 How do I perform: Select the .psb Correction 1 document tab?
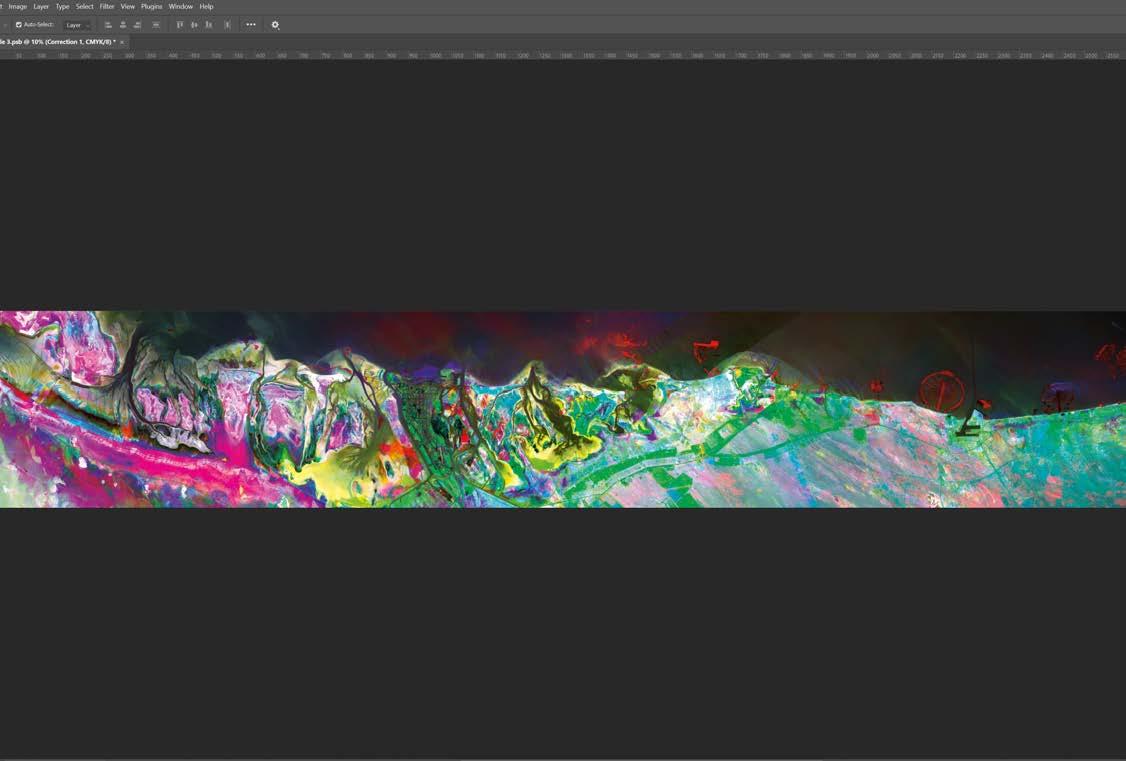point(58,42)
